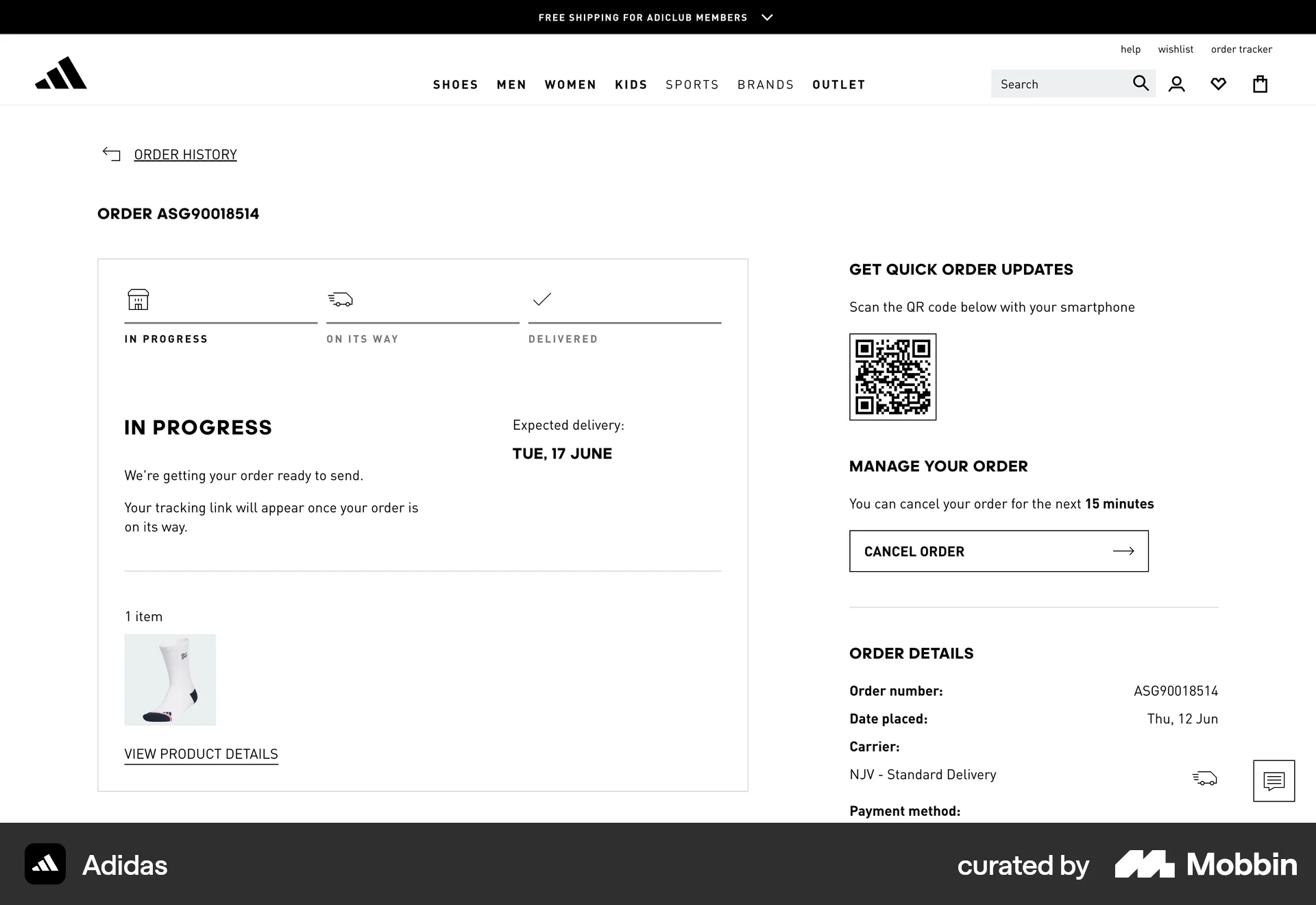Open the wishlist heart icon

click(1218, 83)
